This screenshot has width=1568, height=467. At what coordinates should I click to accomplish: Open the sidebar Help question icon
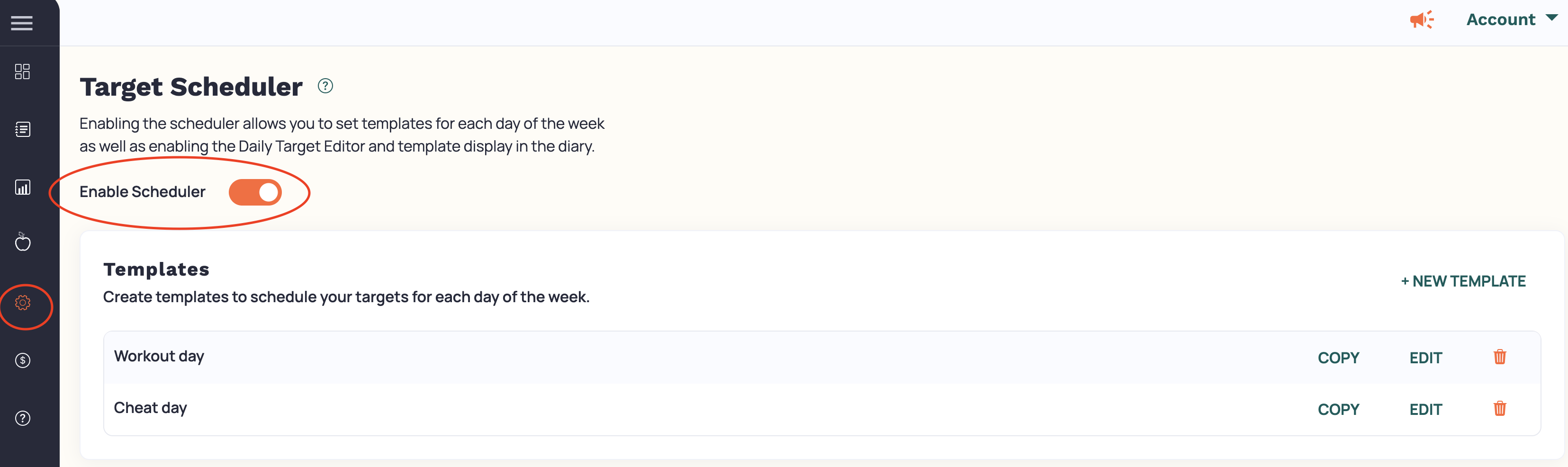click(x=23, y=418)
